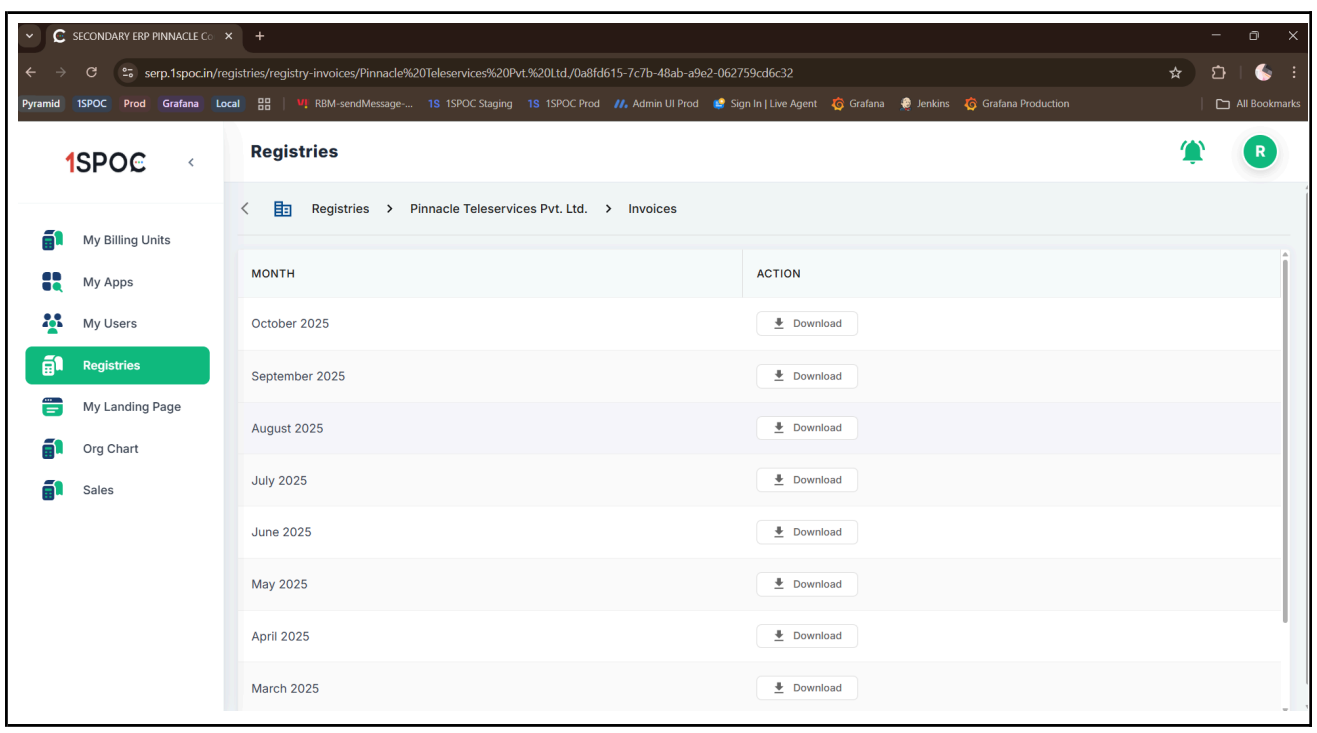
Task: Collapse the sidebar using the chevron
Action: (x=191, y=163)
